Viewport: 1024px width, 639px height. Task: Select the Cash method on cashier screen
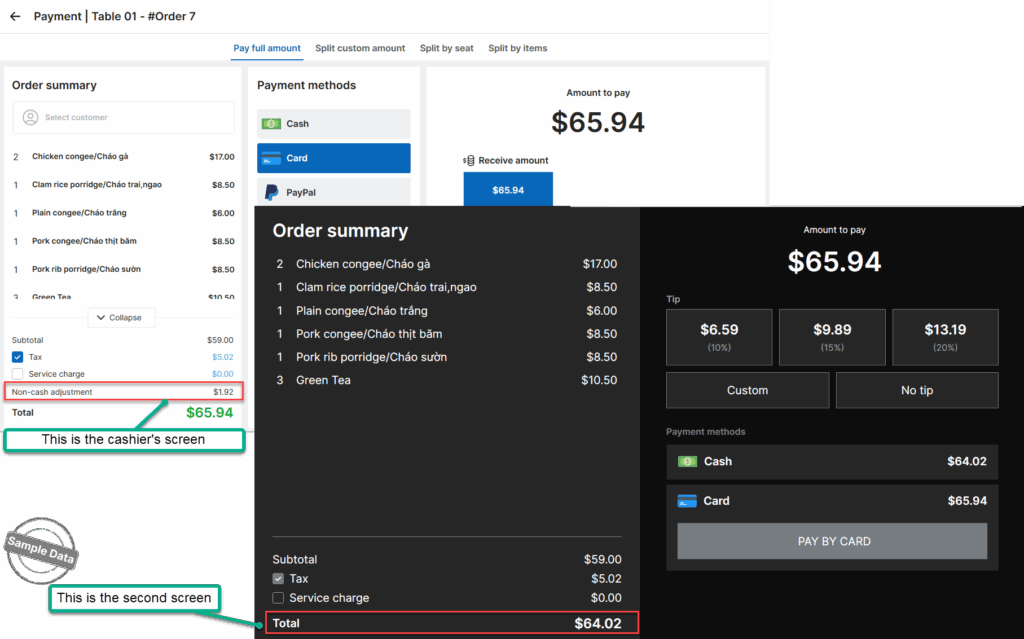coord(333,124)
